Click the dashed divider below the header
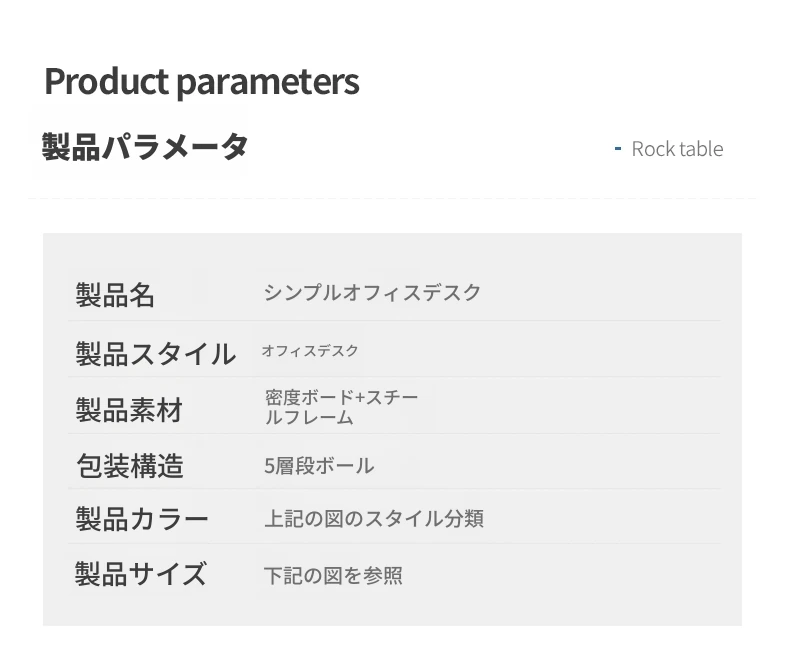This screenshot has width=790, height=649. click(392, 199)
